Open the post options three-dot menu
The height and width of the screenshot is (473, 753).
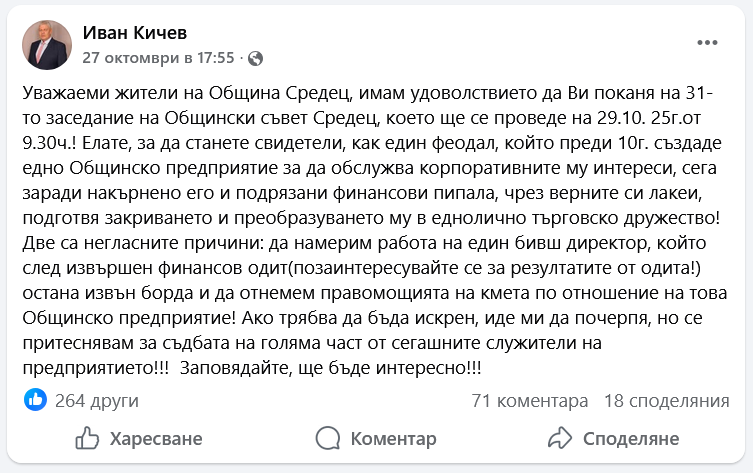point(707,43)
